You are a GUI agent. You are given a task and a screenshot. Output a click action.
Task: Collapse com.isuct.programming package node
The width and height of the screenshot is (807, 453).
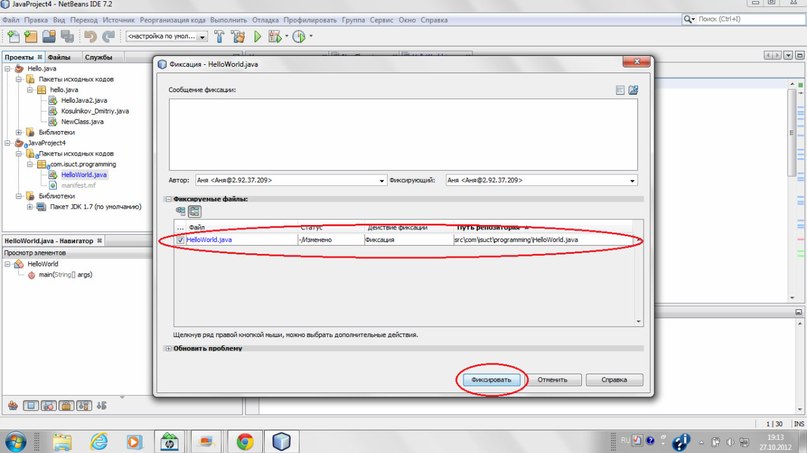point(30,164)
